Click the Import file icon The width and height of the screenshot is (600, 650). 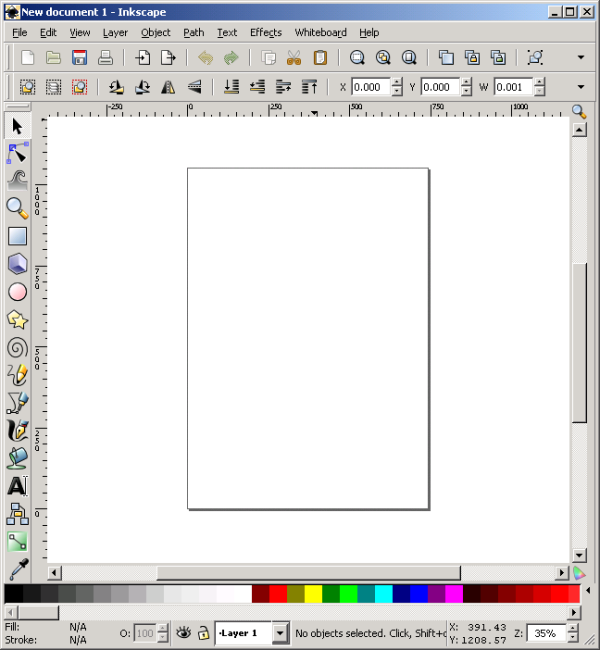(143, 58)
